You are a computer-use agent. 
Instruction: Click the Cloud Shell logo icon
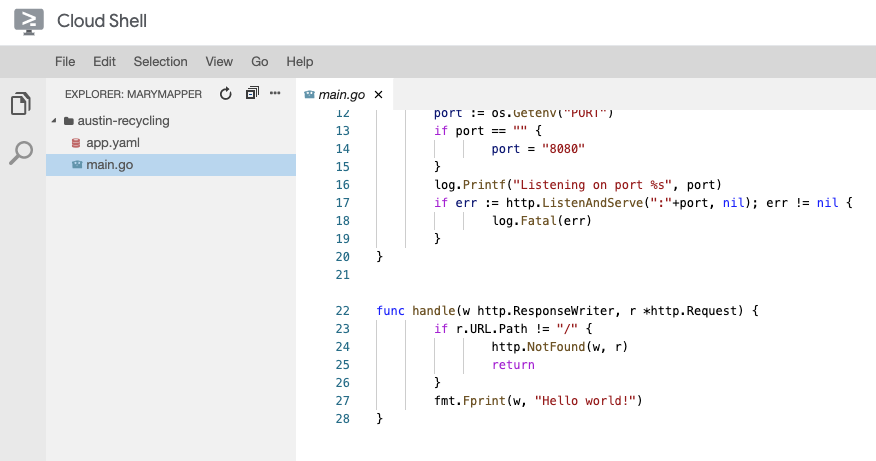tap(28, 21)
